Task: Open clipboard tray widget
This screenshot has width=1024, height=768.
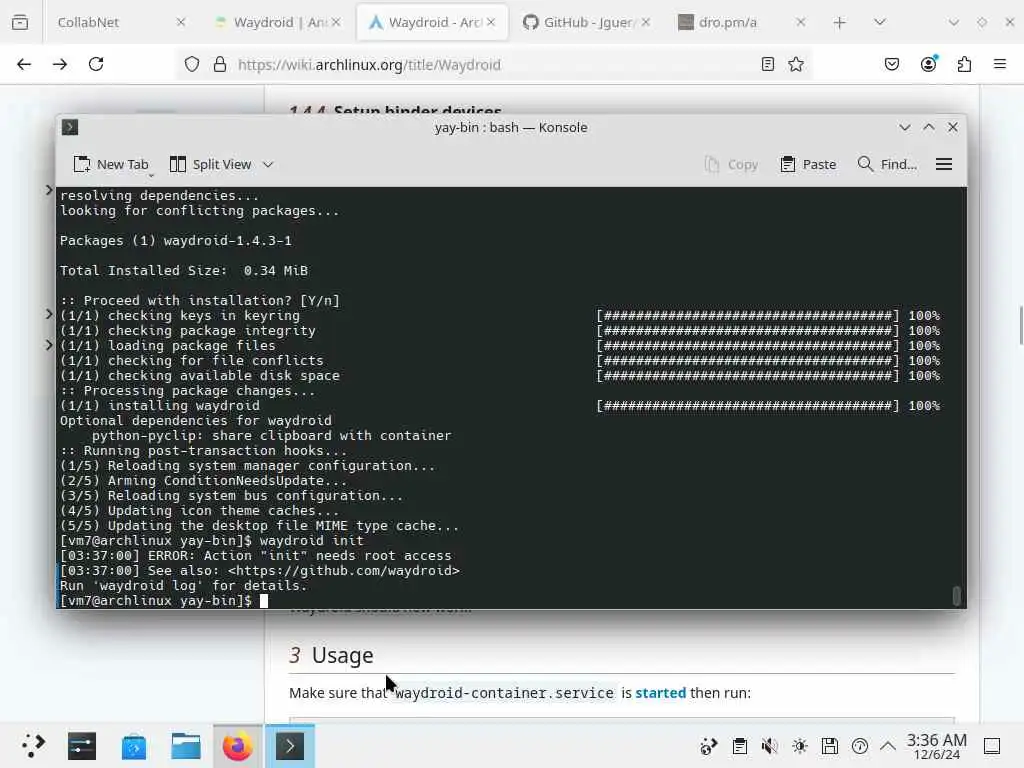Action: tap(739, 746)
